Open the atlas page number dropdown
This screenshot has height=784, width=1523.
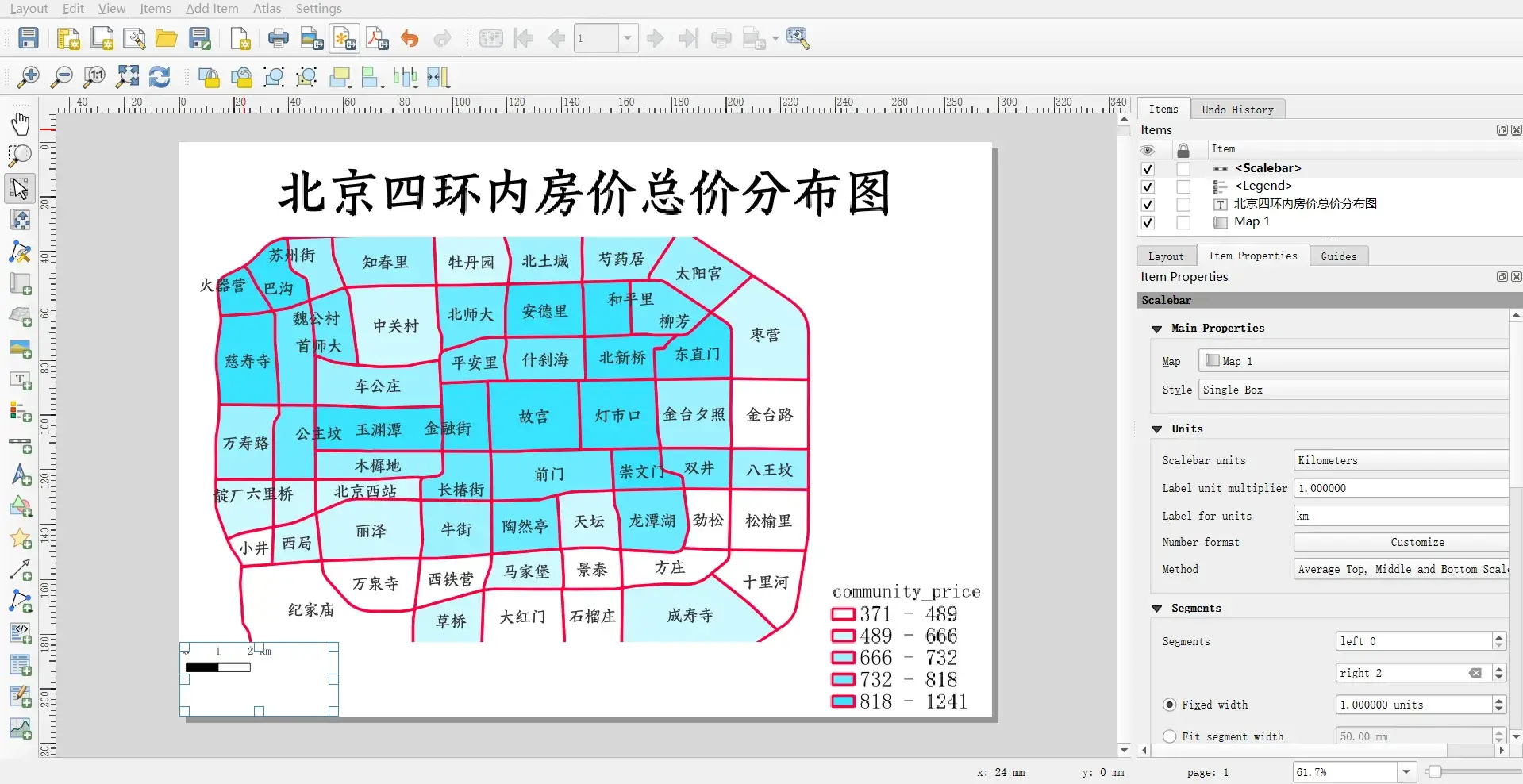coord(629,38)
